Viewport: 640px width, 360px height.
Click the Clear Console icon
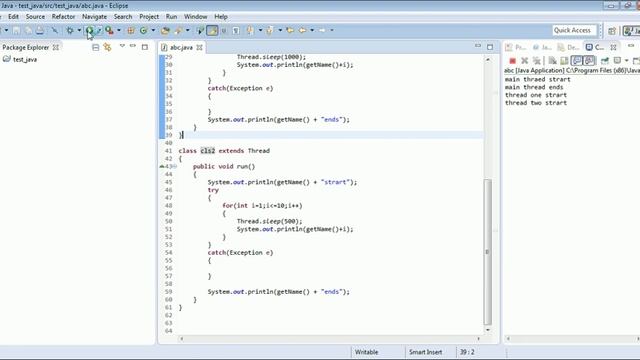(552, 61)
